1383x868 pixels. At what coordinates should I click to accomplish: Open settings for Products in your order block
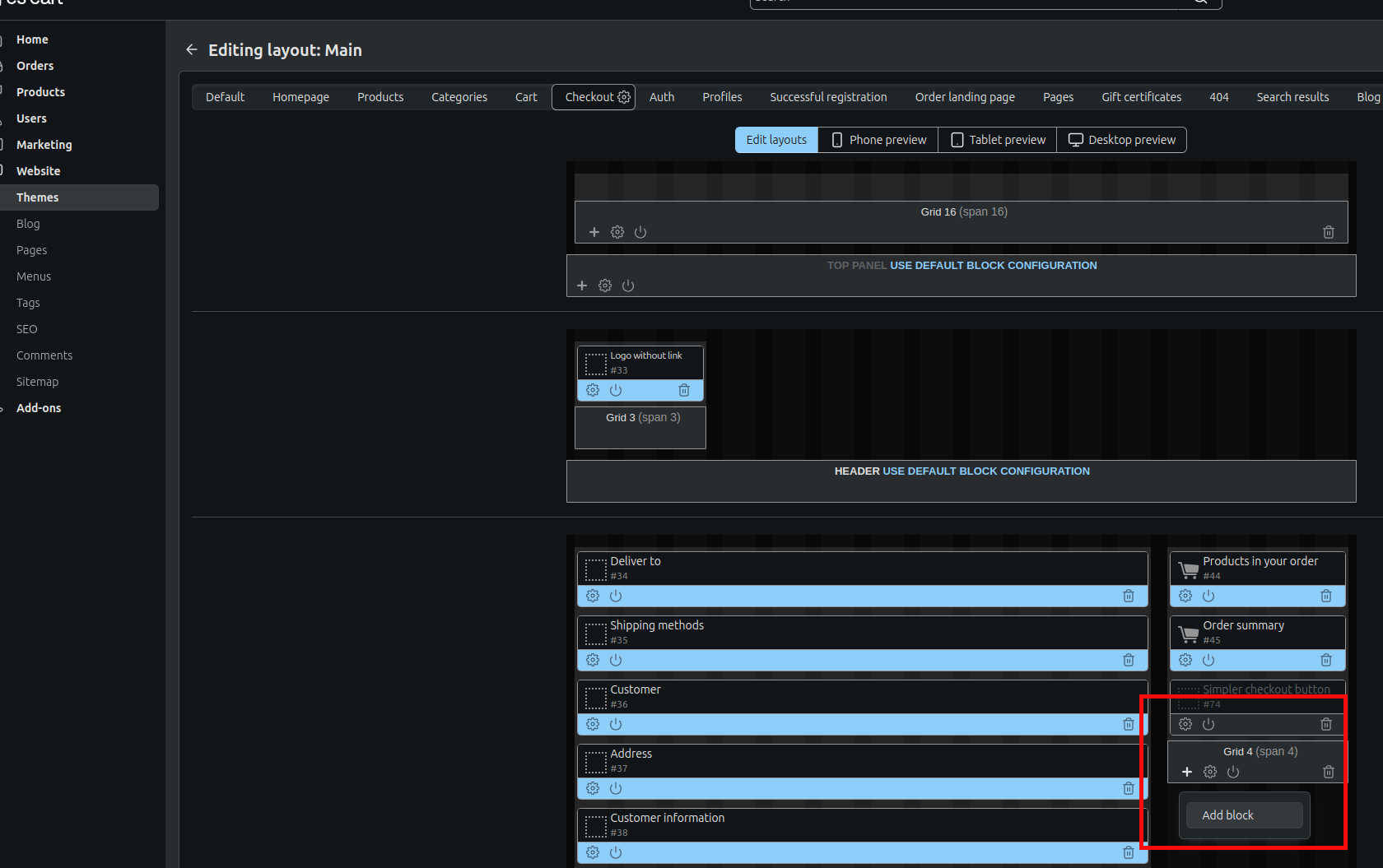click(1185, 596)
